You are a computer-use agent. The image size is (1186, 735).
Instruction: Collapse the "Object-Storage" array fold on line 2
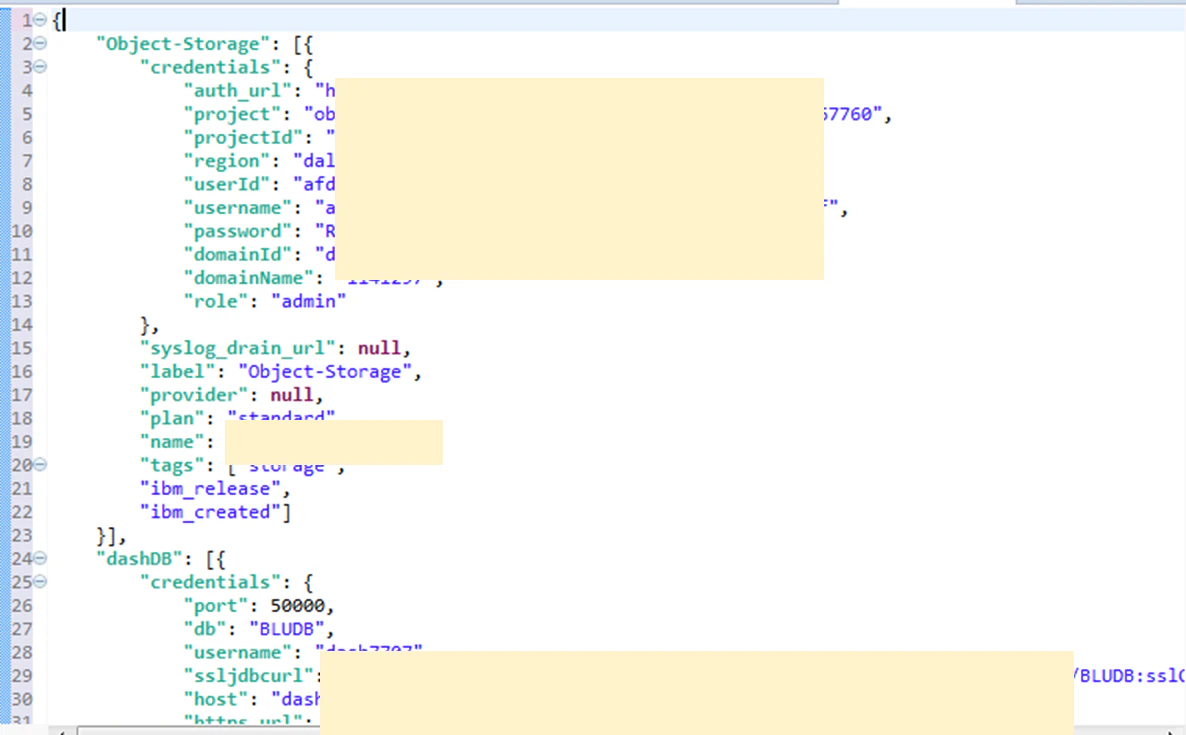pos(40,44)
